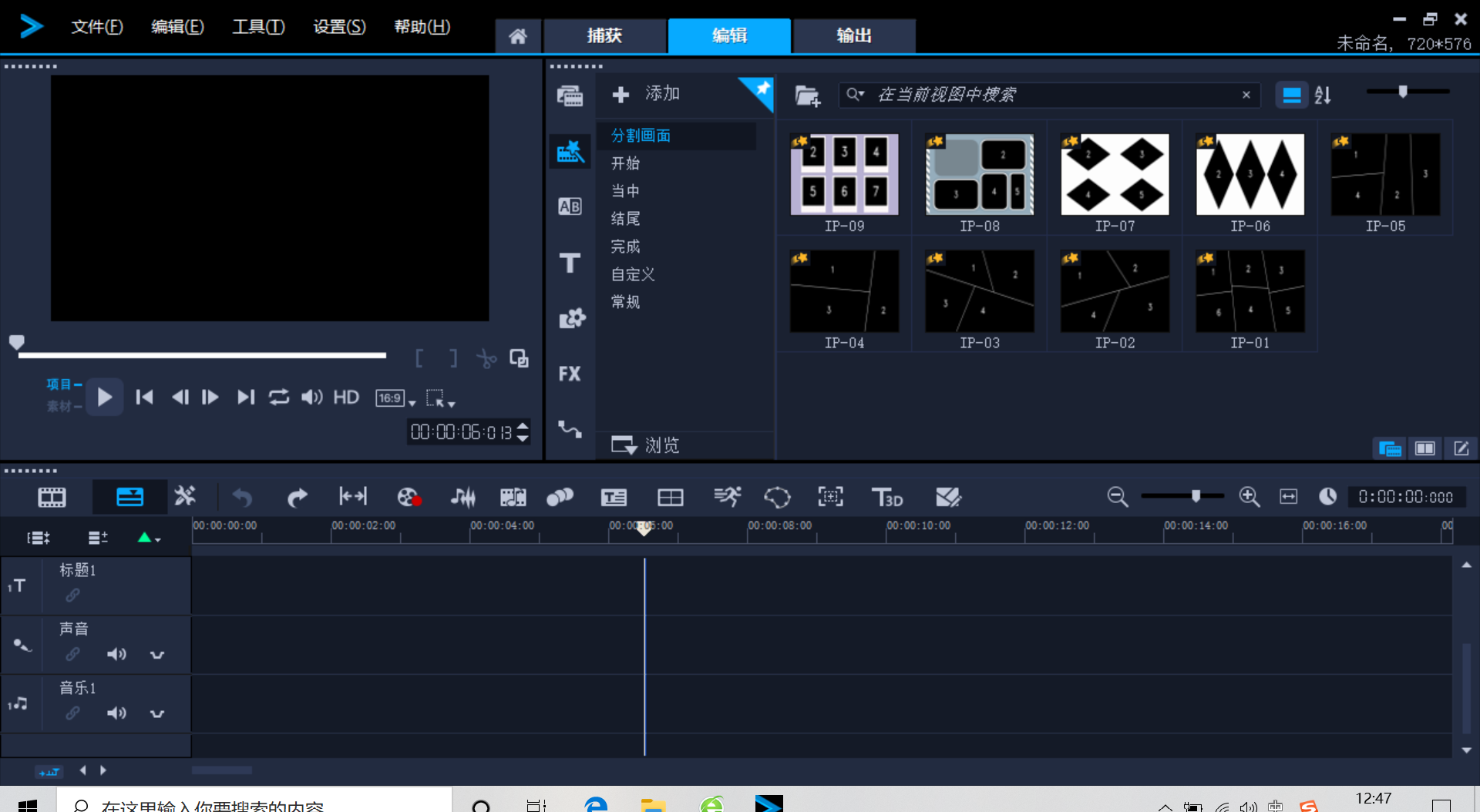The height and width of the screenshot is (812, 1480).
Task: Open Motion Tracking tool
Action: click(560, 498)
